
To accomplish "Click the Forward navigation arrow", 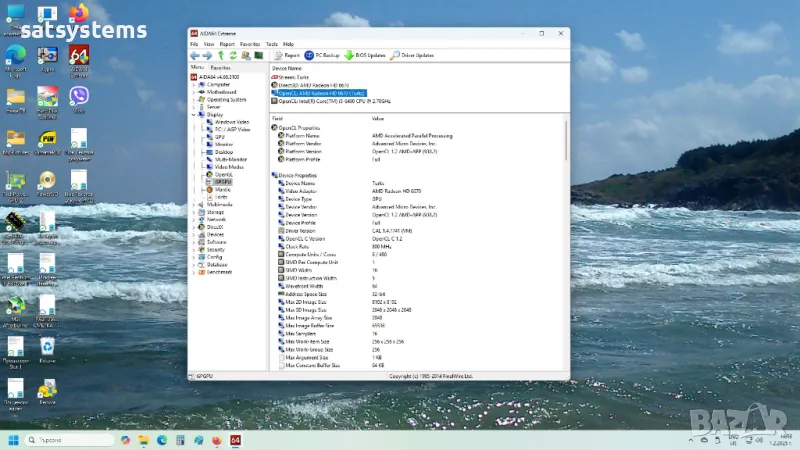I will [206, 55].
